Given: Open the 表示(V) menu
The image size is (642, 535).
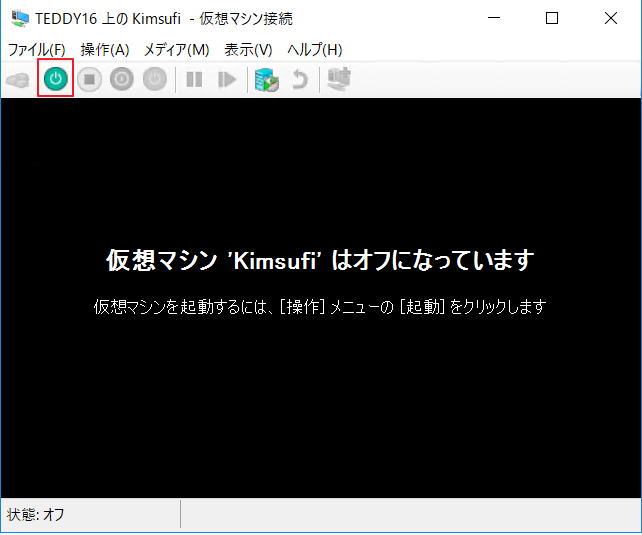Looking at the screenshot, I should [248, 50].
